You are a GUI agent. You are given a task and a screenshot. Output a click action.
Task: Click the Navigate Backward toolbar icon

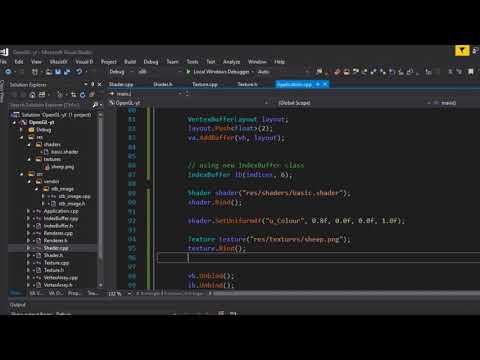(x=8, y=72)
